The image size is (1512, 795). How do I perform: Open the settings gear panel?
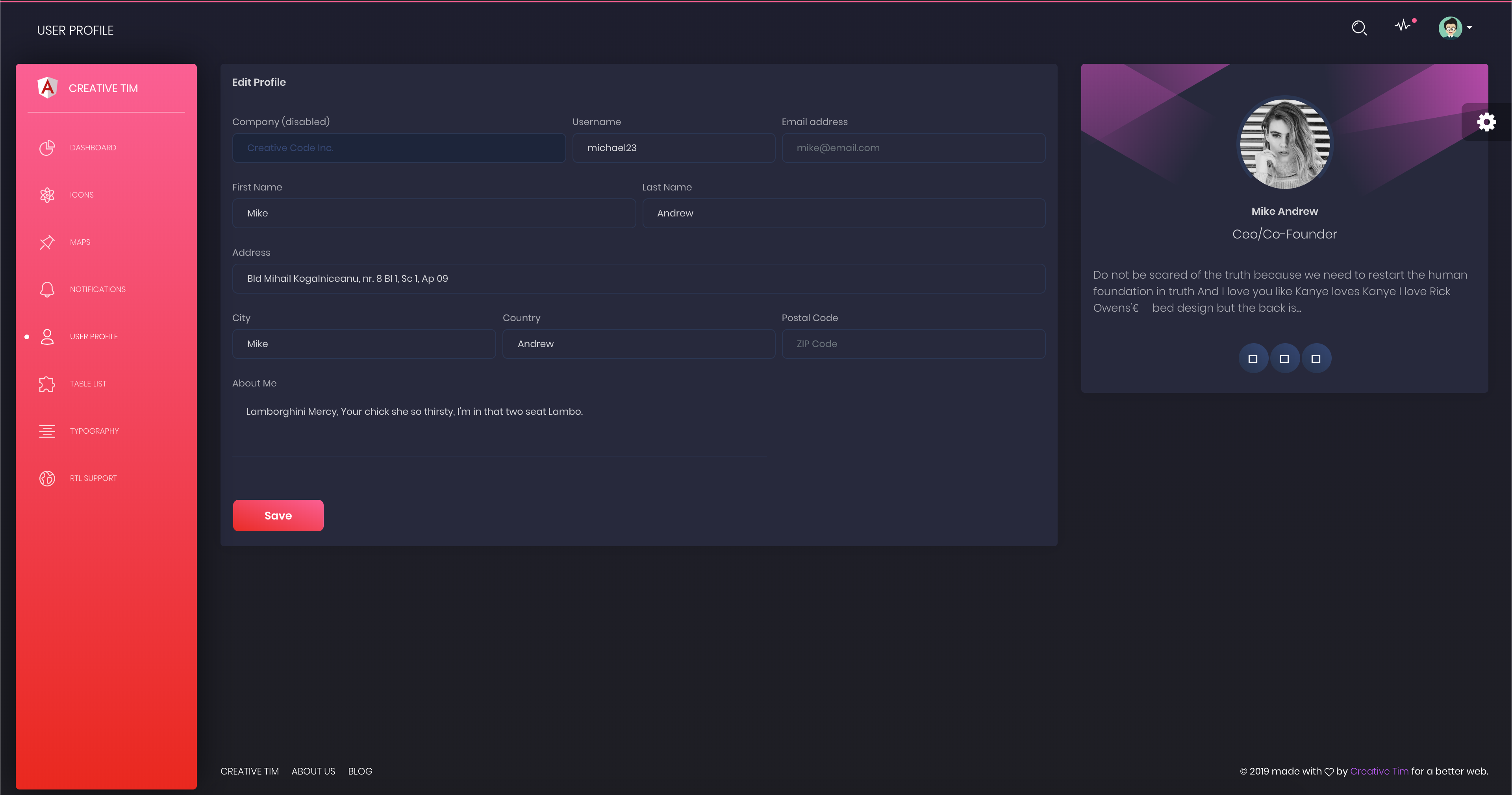click(1486, 122)
